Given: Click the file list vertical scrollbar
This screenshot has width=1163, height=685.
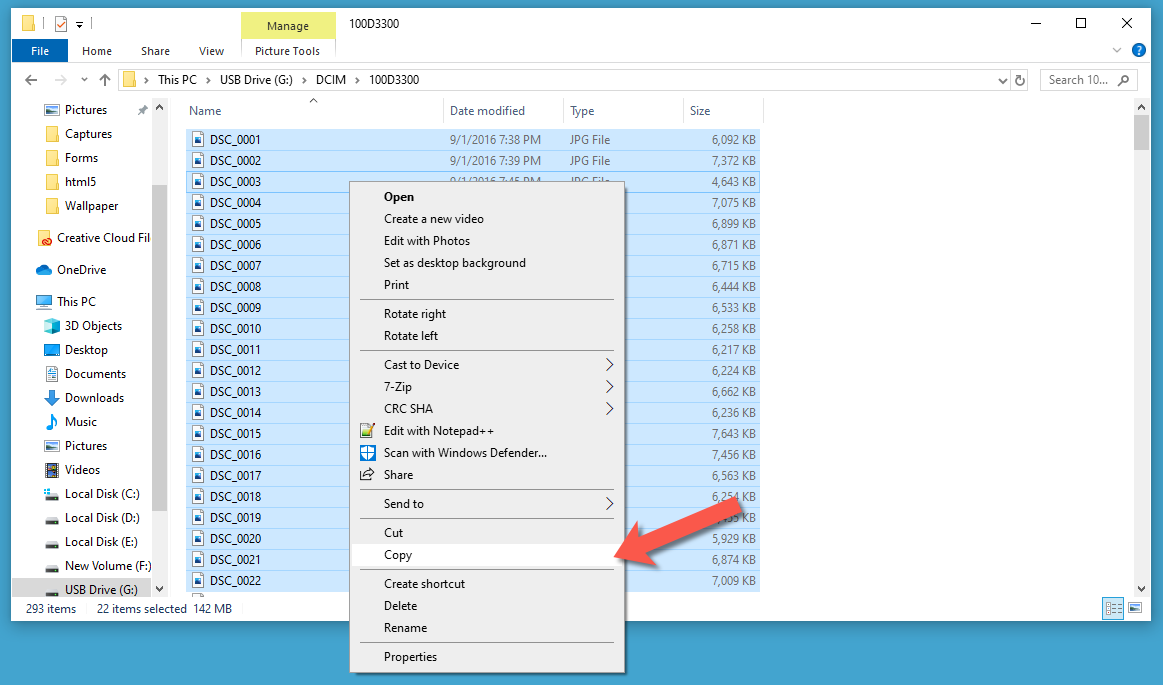Looking at the screenshot, I should 1141,350.
